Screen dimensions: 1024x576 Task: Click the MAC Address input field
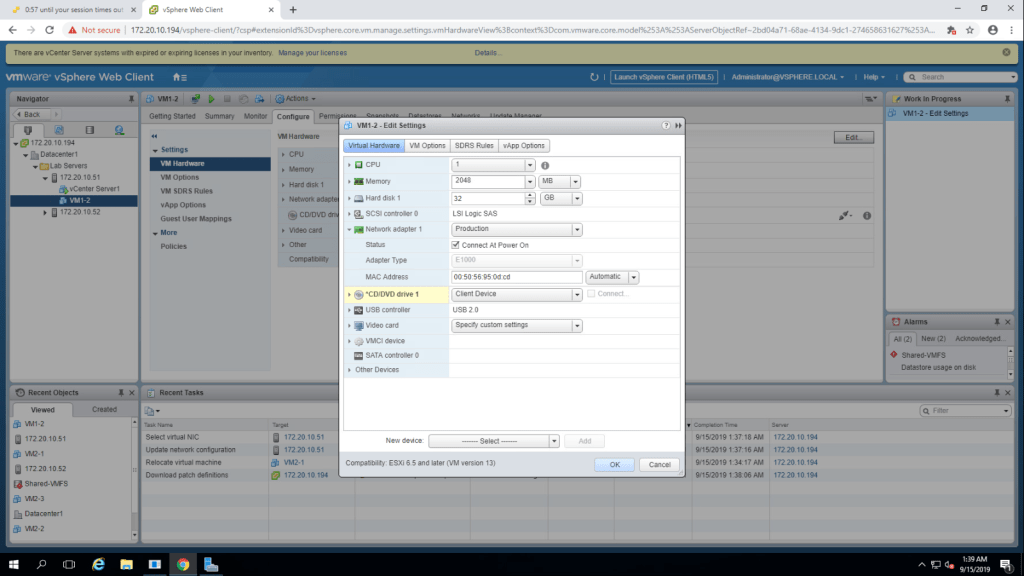(x=516, y=277)
